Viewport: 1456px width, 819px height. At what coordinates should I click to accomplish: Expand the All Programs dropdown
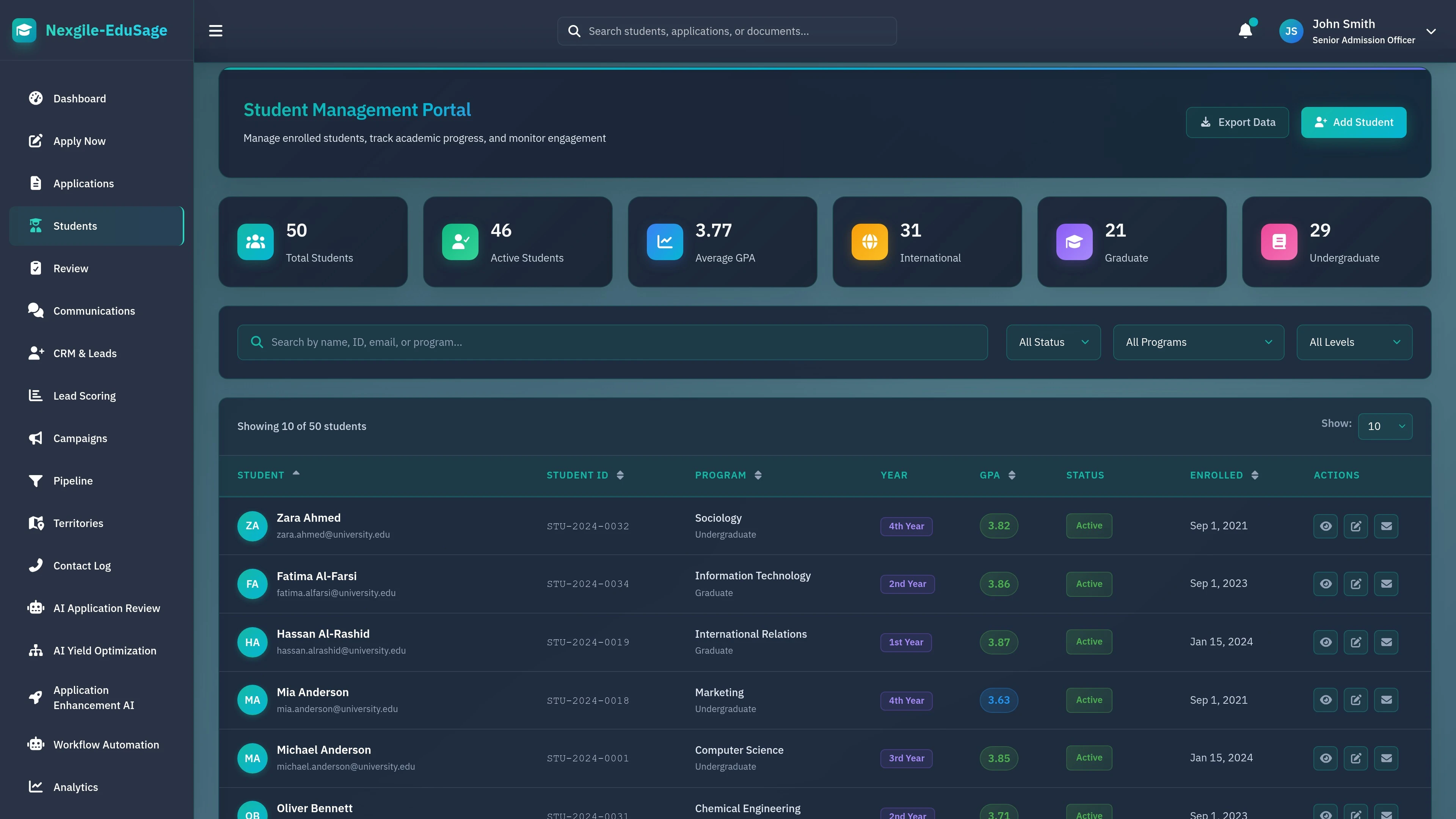click(x=1198, y=342)
